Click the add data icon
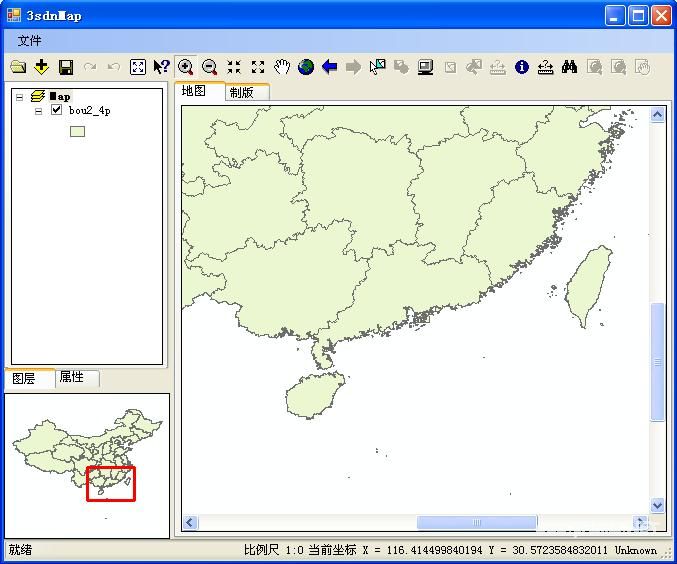 (41, 67)
